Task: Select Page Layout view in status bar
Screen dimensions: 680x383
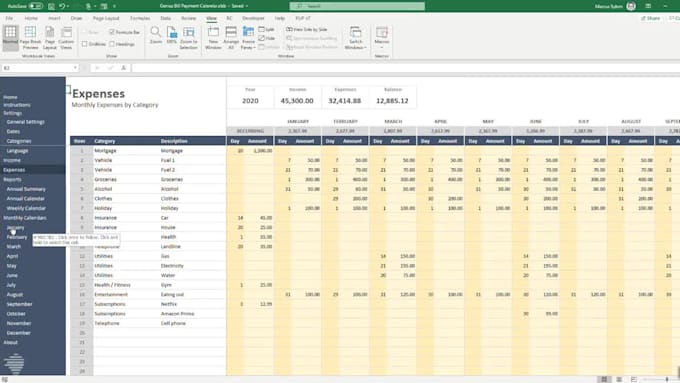Action: tap(619, 380)
